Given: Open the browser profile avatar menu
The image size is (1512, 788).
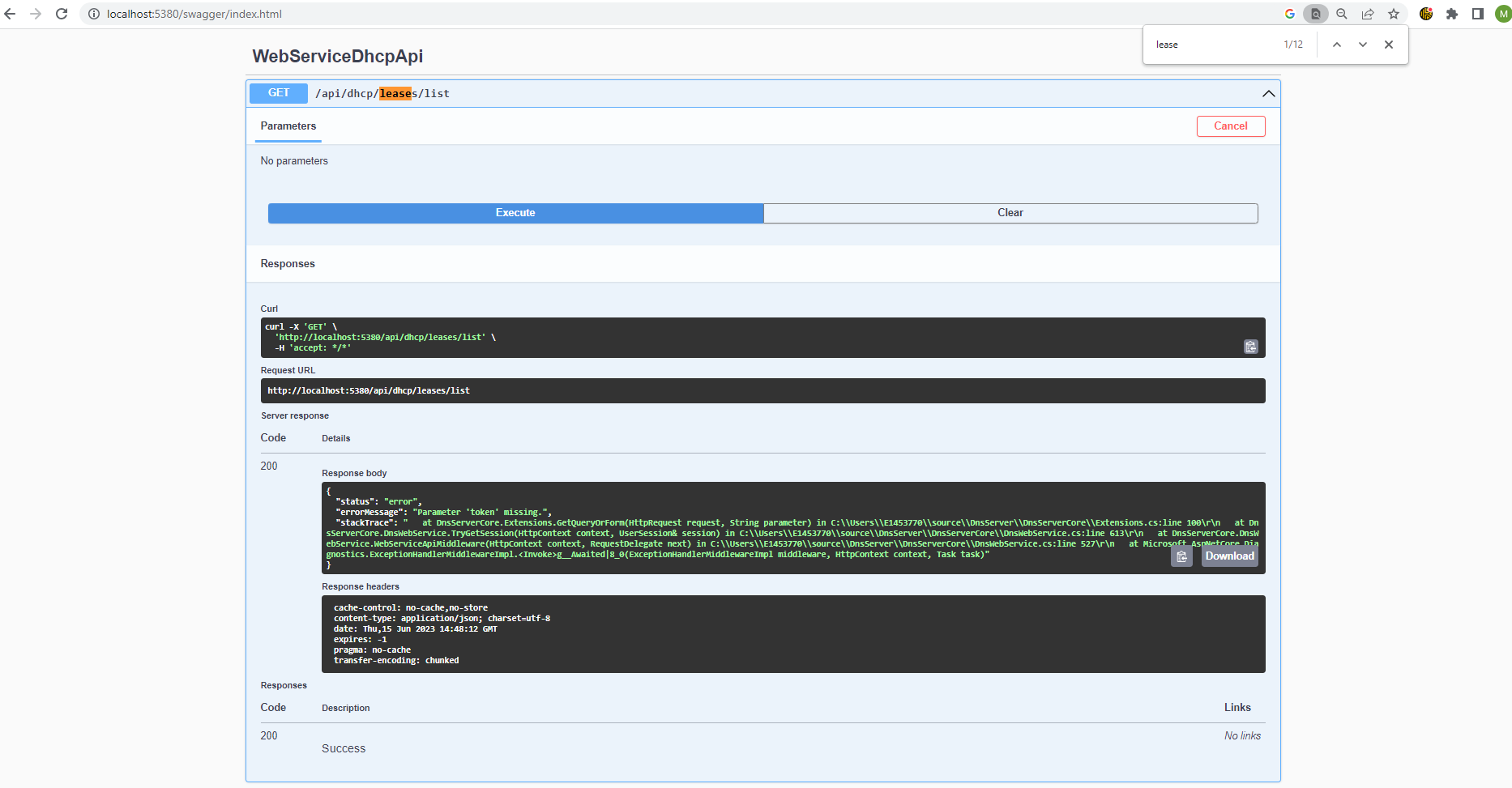Looking at the screenshot, I should [x=1503, y=14].
